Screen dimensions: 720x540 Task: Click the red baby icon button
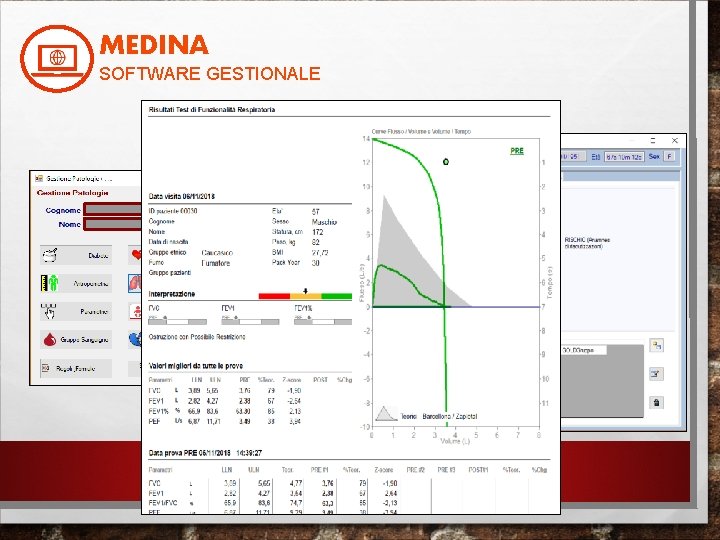click(135, 312)
